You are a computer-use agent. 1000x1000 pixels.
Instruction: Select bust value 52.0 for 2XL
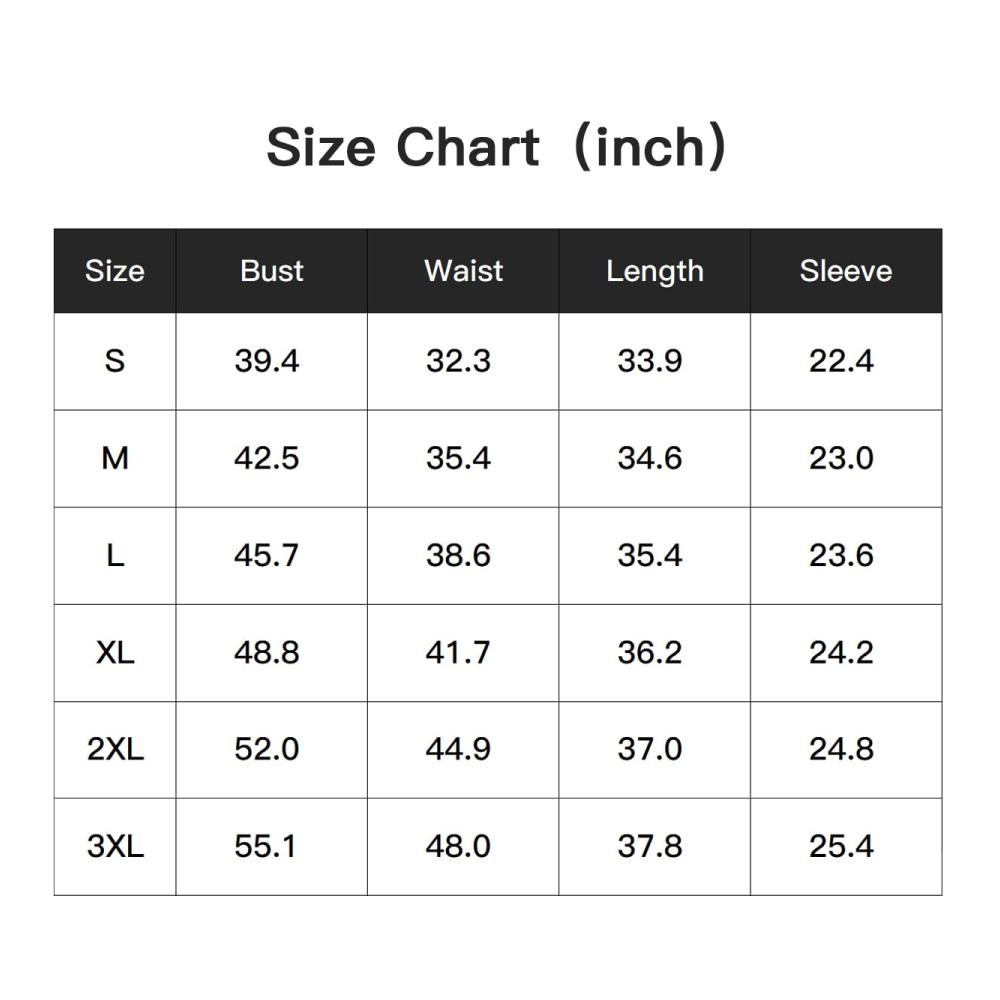coord(267,749)
